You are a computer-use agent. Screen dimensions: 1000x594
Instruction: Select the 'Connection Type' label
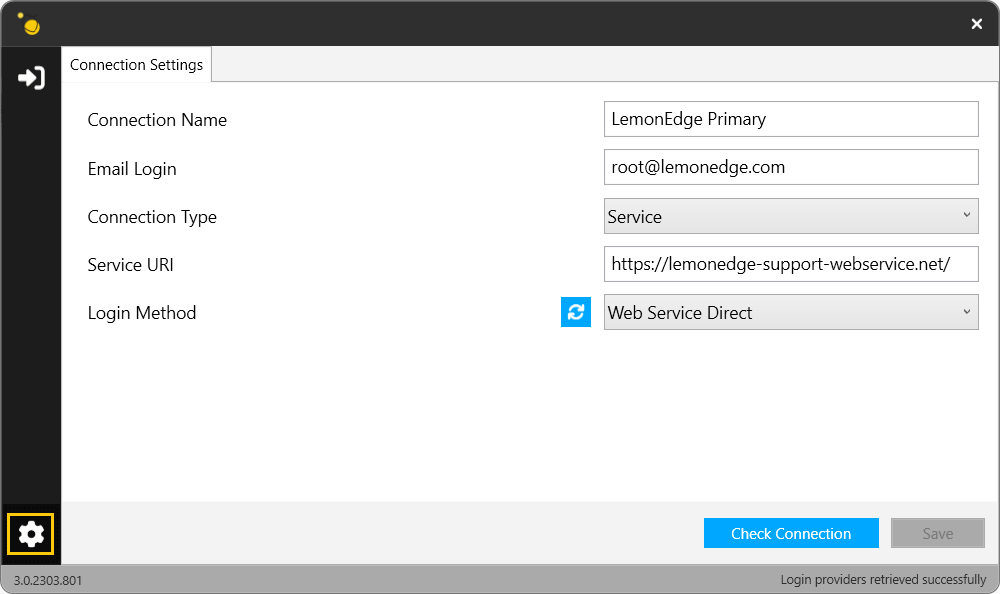point(152,217)
